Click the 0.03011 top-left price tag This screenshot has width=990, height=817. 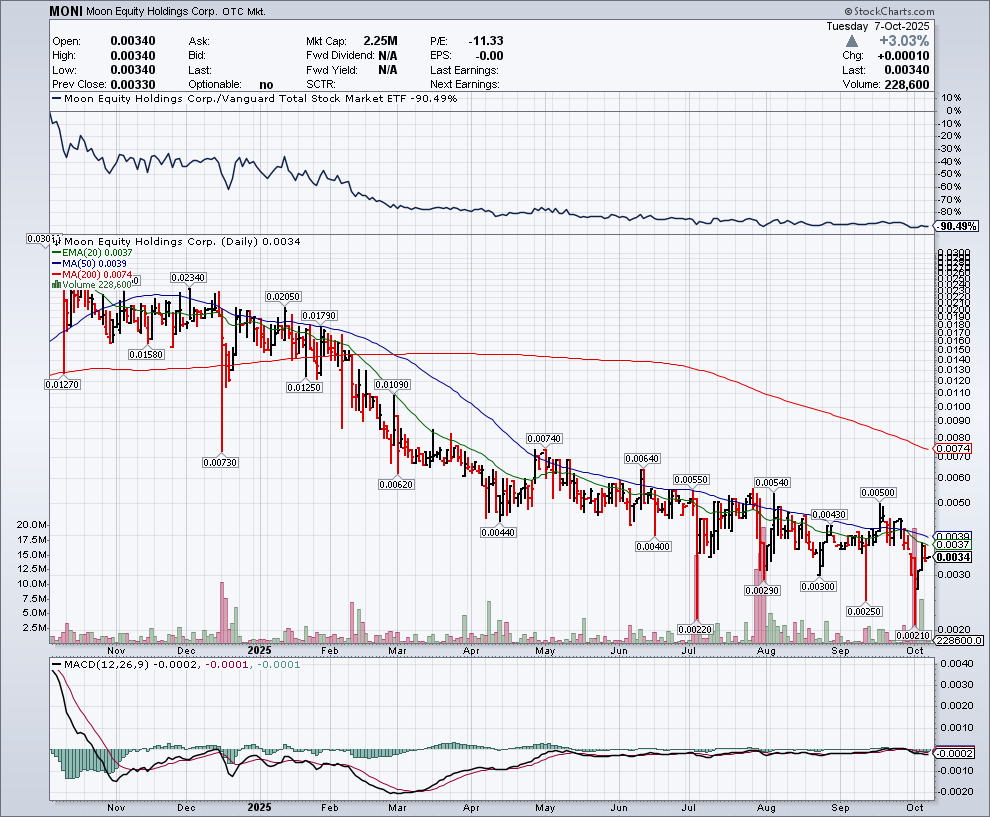pos(44,238)
